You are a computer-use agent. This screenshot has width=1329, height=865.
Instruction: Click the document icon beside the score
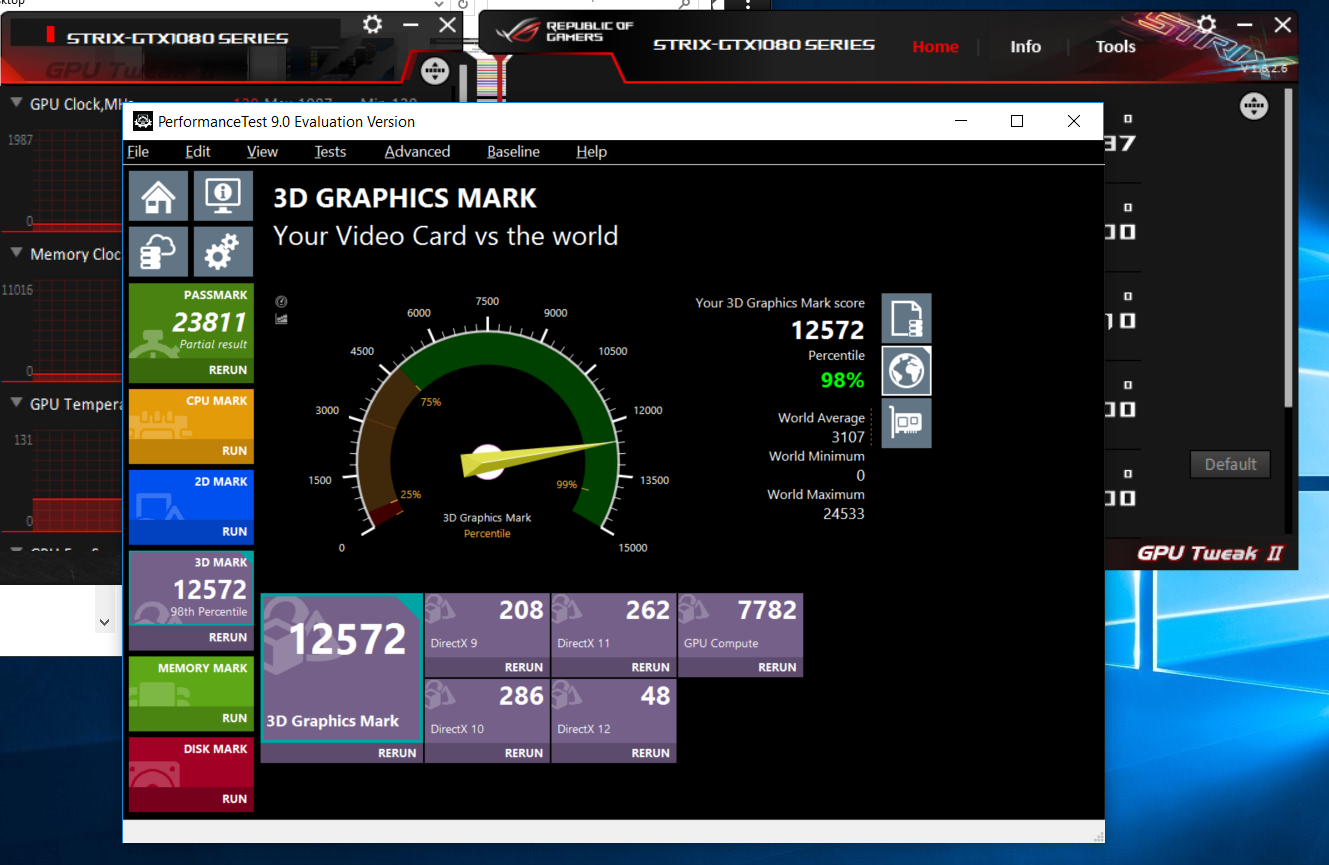pos(906,318)
